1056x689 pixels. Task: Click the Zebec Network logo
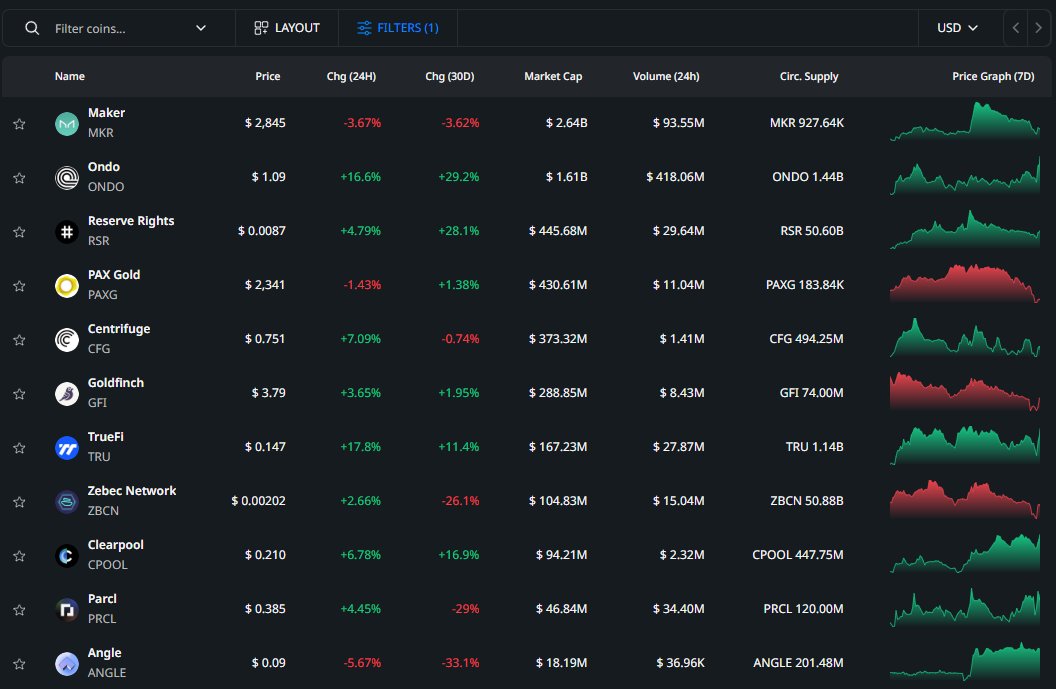tap(67, 502)
